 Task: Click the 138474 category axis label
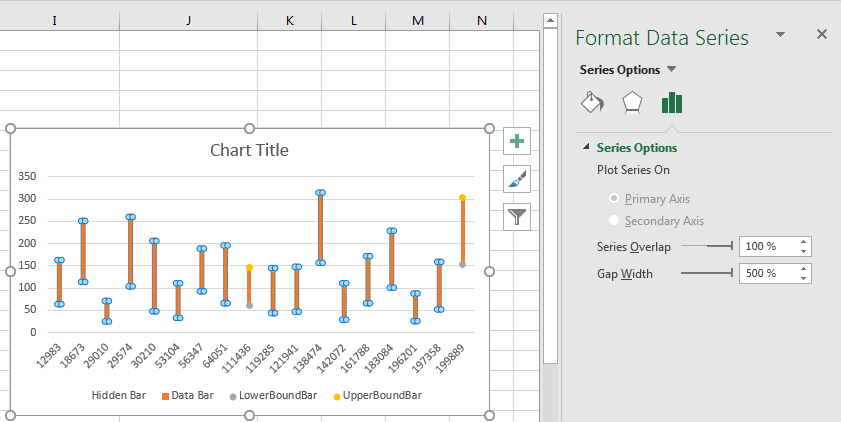[x=308, y=358]
